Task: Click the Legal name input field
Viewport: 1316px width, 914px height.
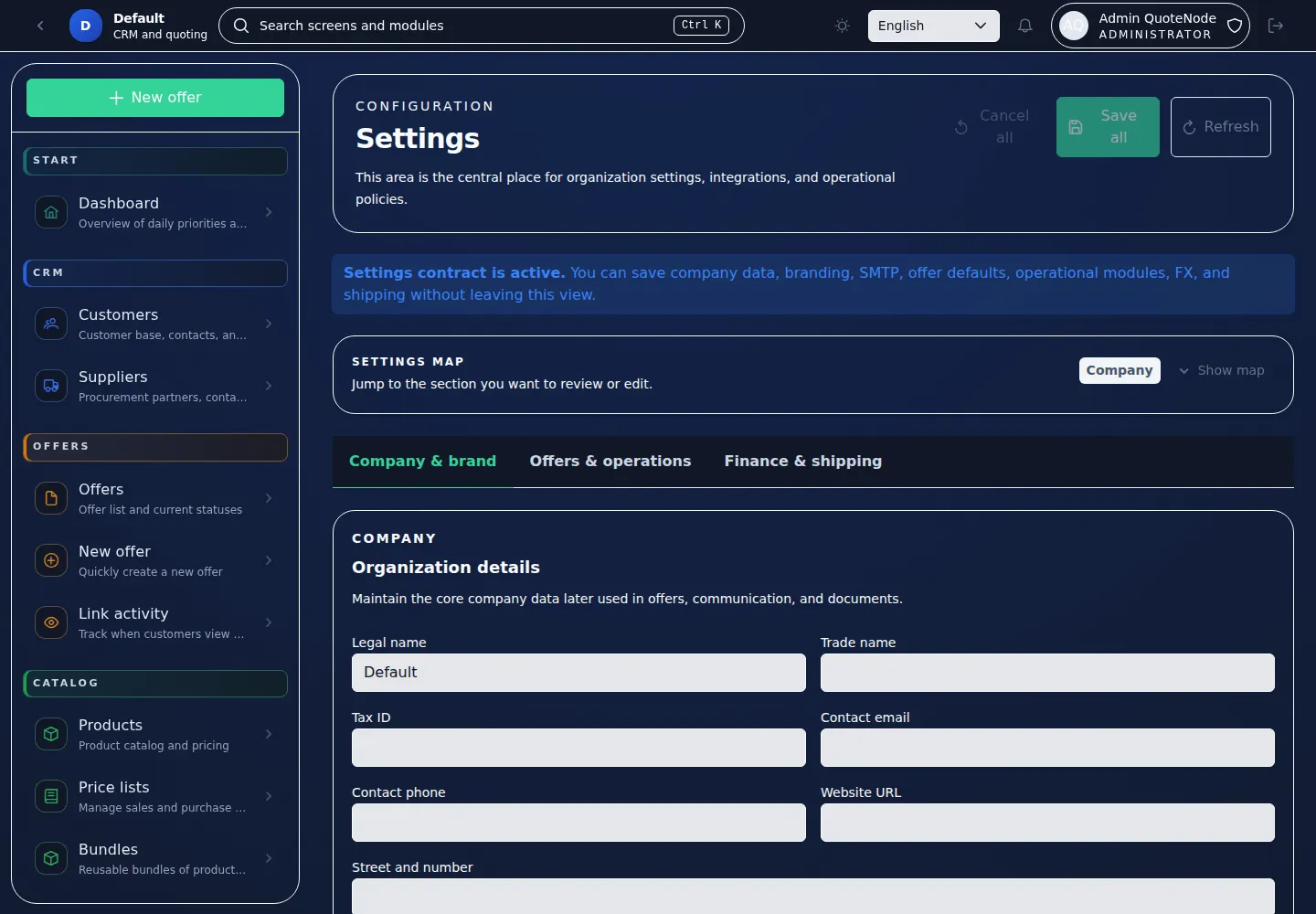Action: tap(578, 673)
